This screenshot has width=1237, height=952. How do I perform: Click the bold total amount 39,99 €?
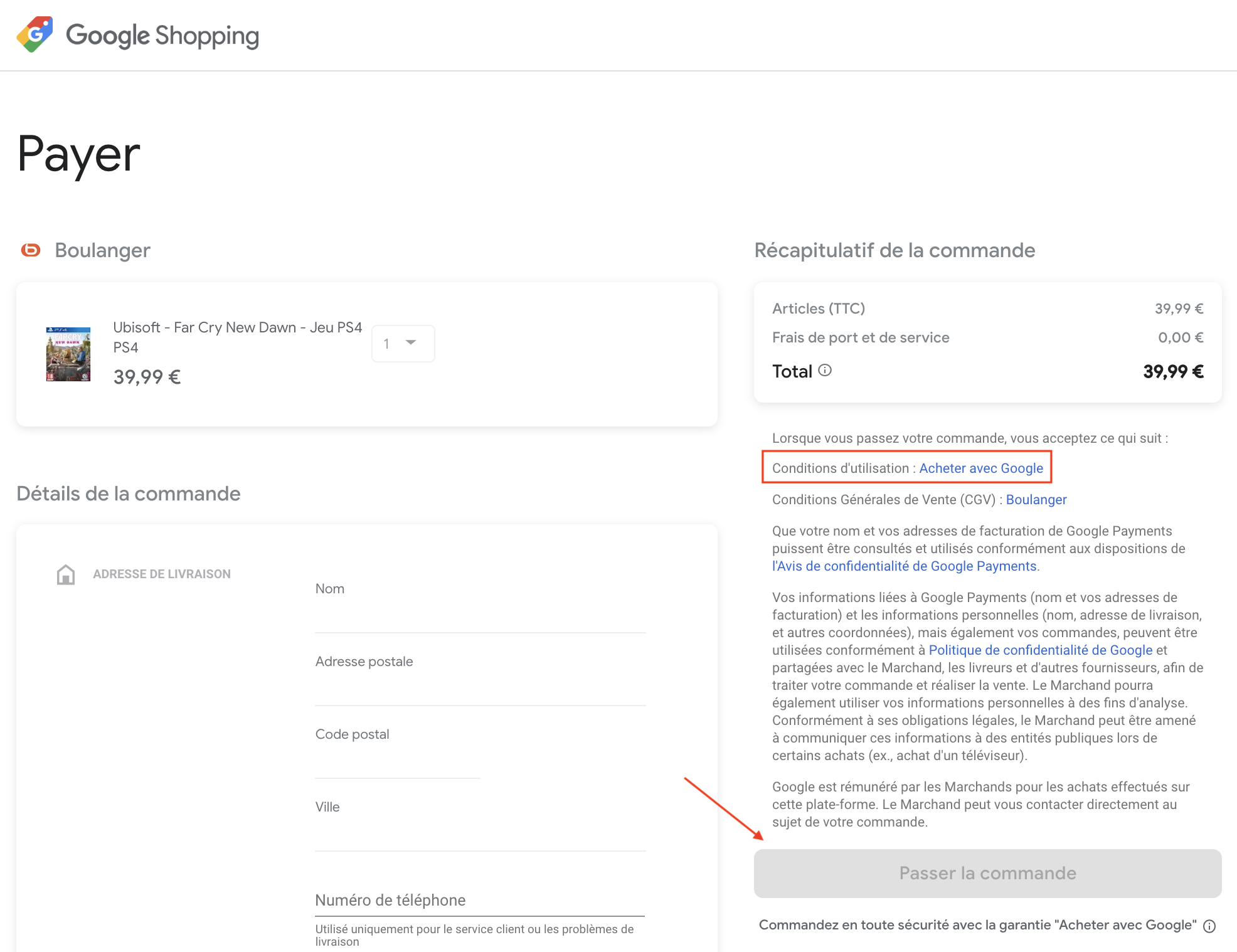click(x=1173, y=371)
